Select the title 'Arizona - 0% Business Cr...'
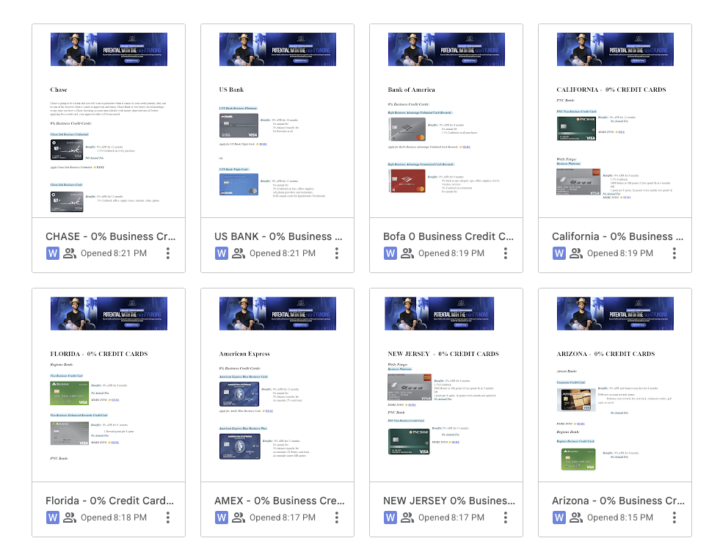This screenshot has width=720, height=541. point(618,501)
